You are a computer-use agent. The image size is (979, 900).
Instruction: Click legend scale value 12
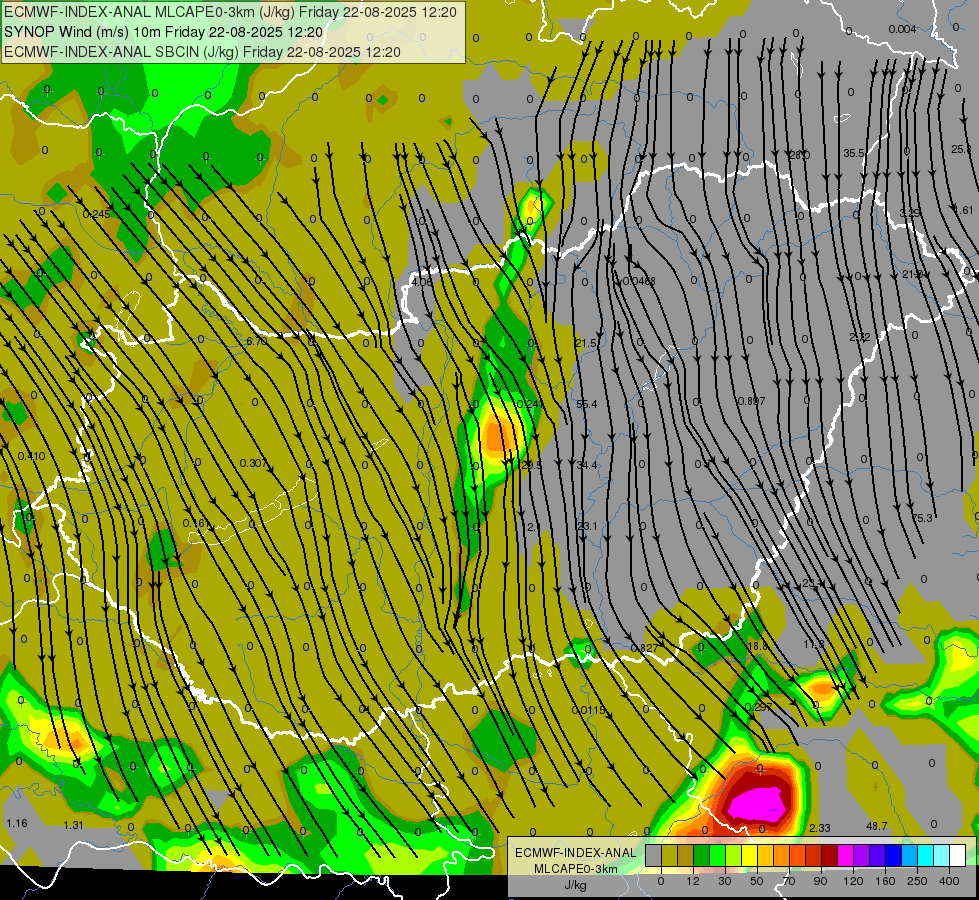coord(692,881)
